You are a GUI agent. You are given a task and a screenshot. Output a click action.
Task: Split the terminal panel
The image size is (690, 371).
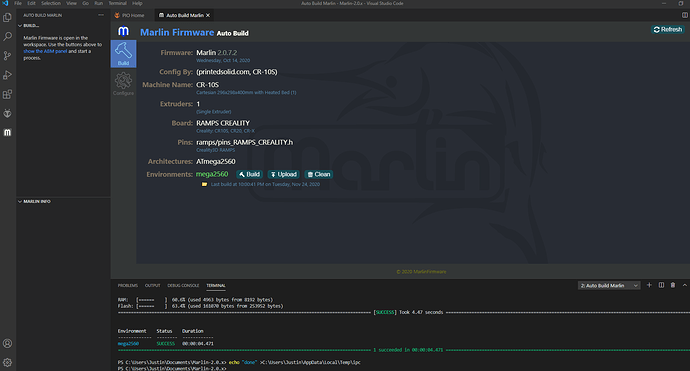coord(661,285)
